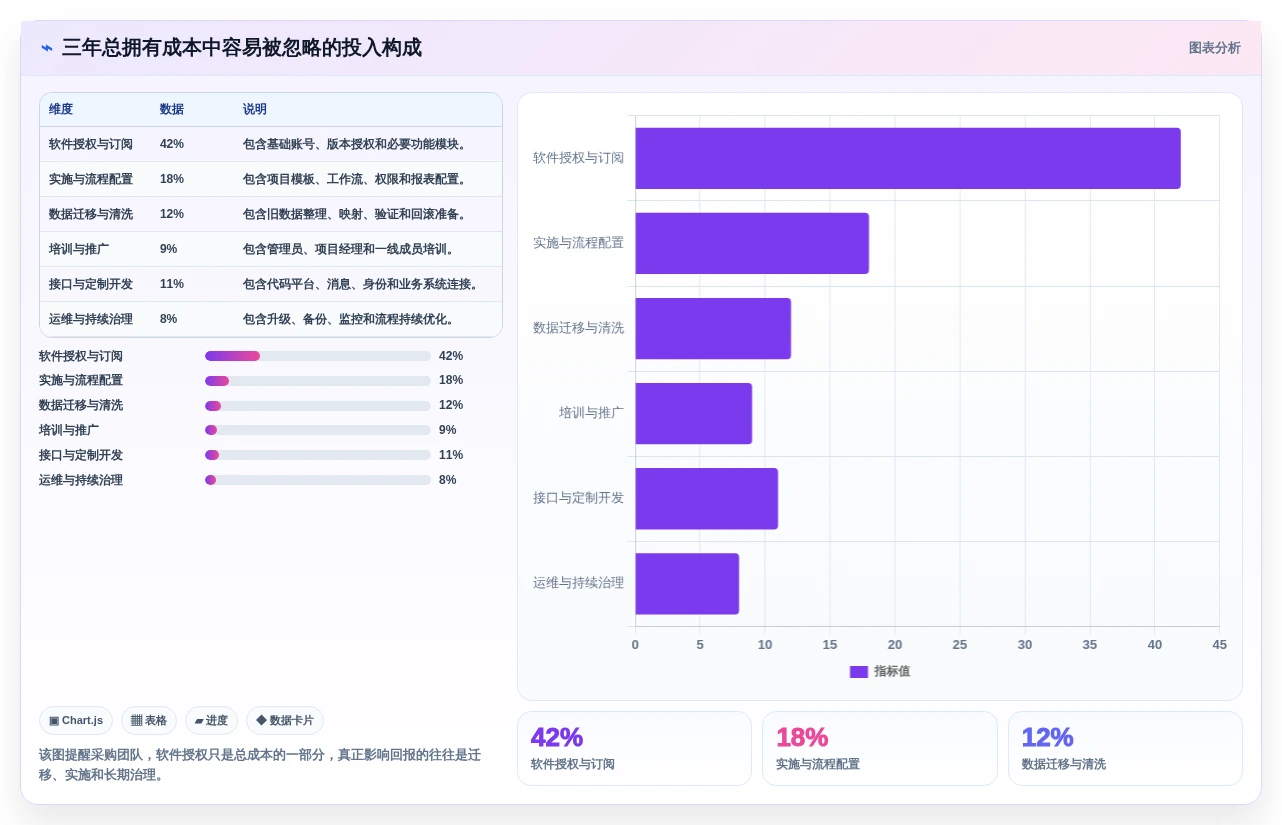Click x-axis tick label 45
This screenshot has width=1282, height=825.
coord(1219,645)
